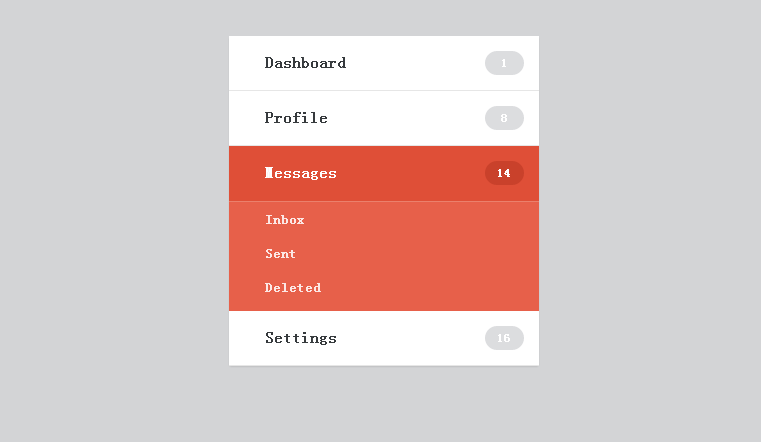Screen dimensions: 761x442
Task: Open the Dashboard menu item
Action: (x=384, y=63)
